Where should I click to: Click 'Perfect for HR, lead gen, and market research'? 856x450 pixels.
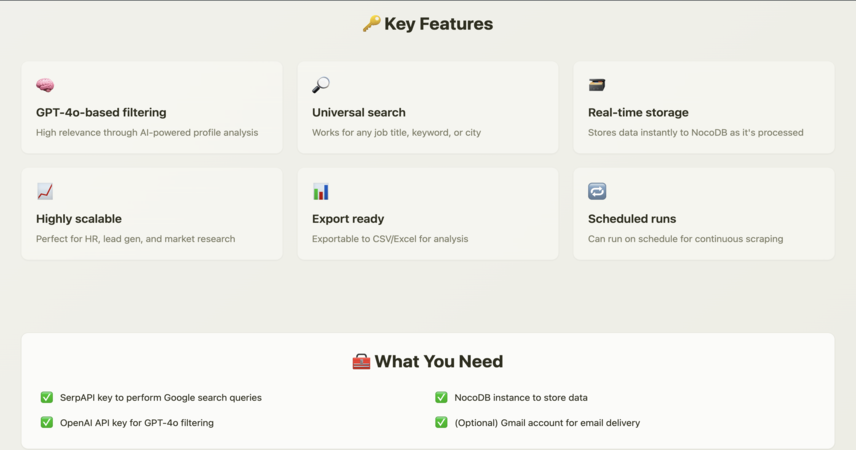pos(135,239)
